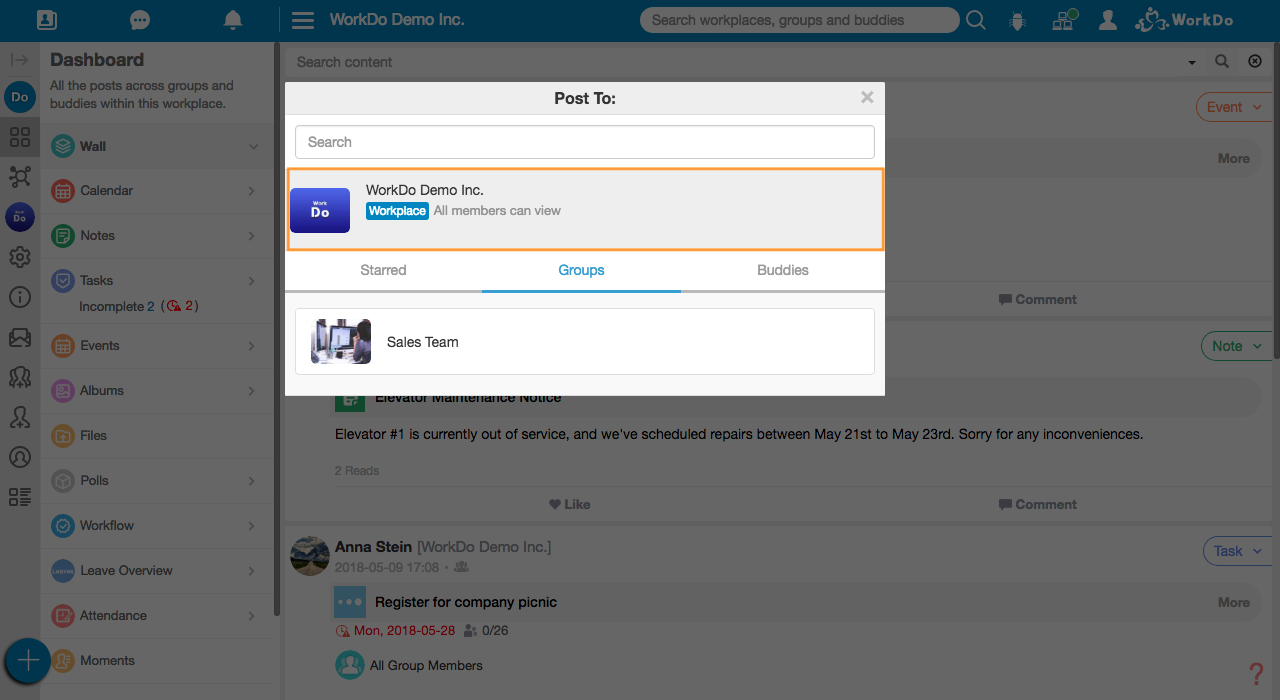Open the Event post type dropdown
Image resolution: width=1280 pixels, height=700 pixels.
click(x=1233, y=107)
